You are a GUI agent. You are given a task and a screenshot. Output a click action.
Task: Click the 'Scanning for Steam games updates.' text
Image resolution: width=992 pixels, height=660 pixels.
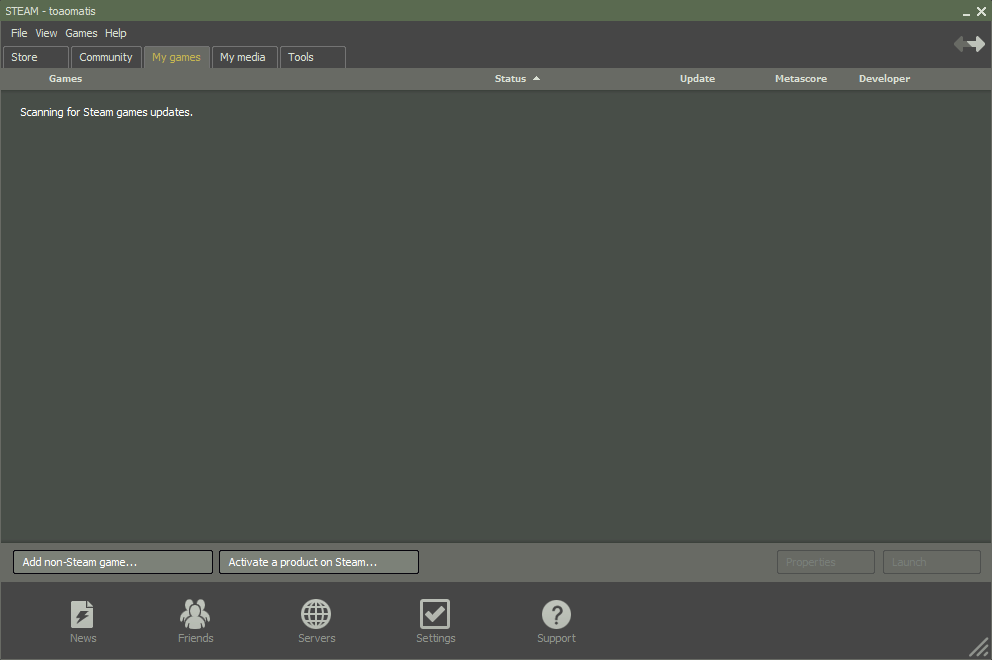point(106,112)
